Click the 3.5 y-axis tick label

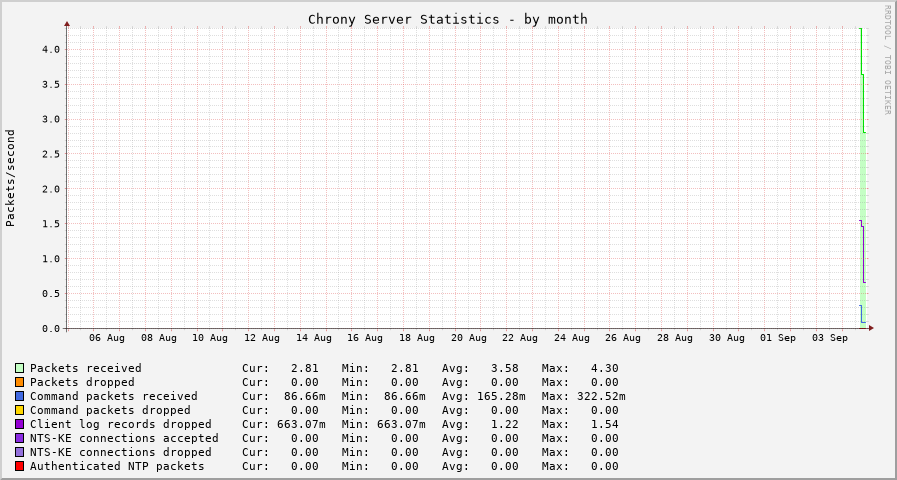(49, 84)
